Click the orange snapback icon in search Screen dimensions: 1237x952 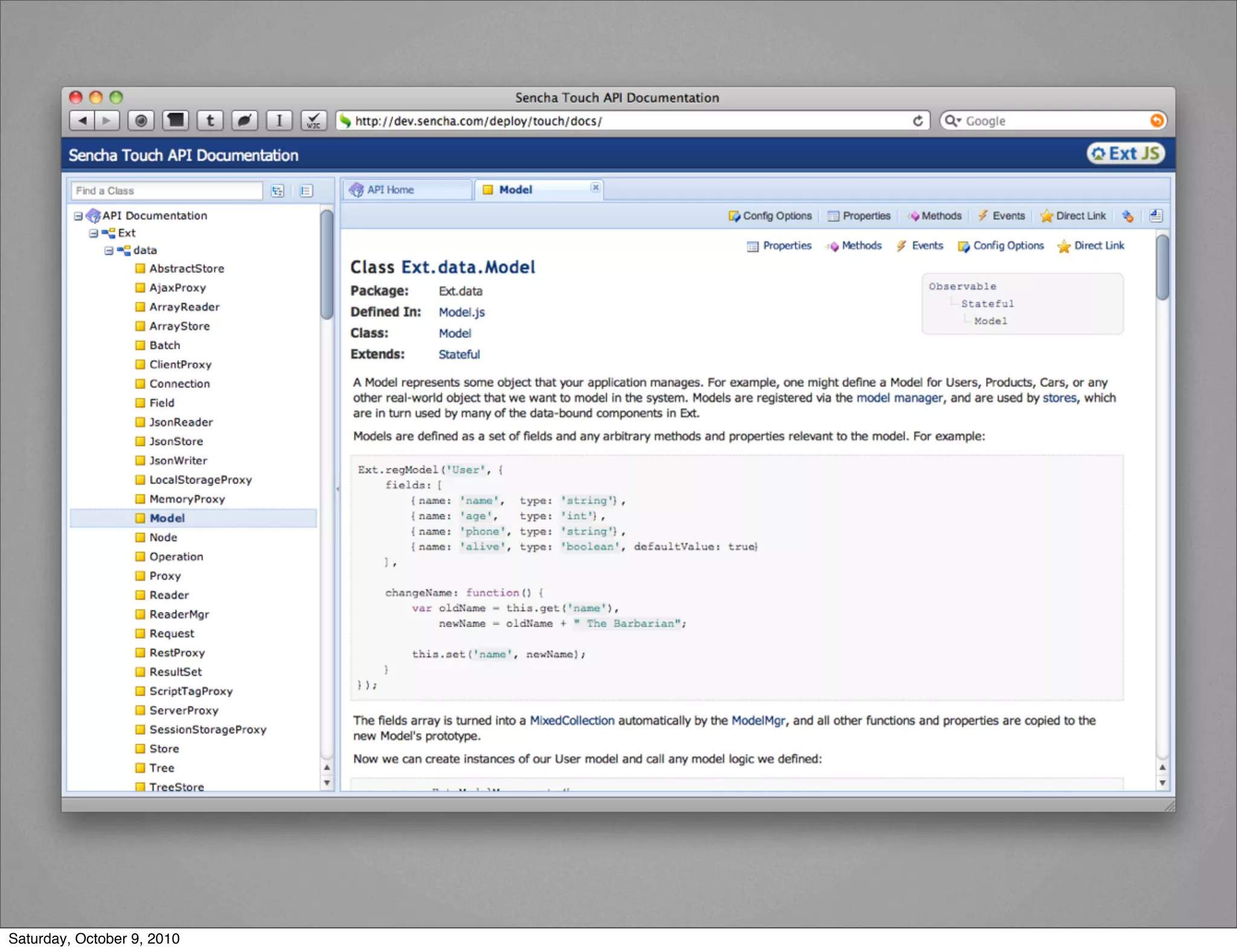pyautogui.click(x=1156, y=121)
